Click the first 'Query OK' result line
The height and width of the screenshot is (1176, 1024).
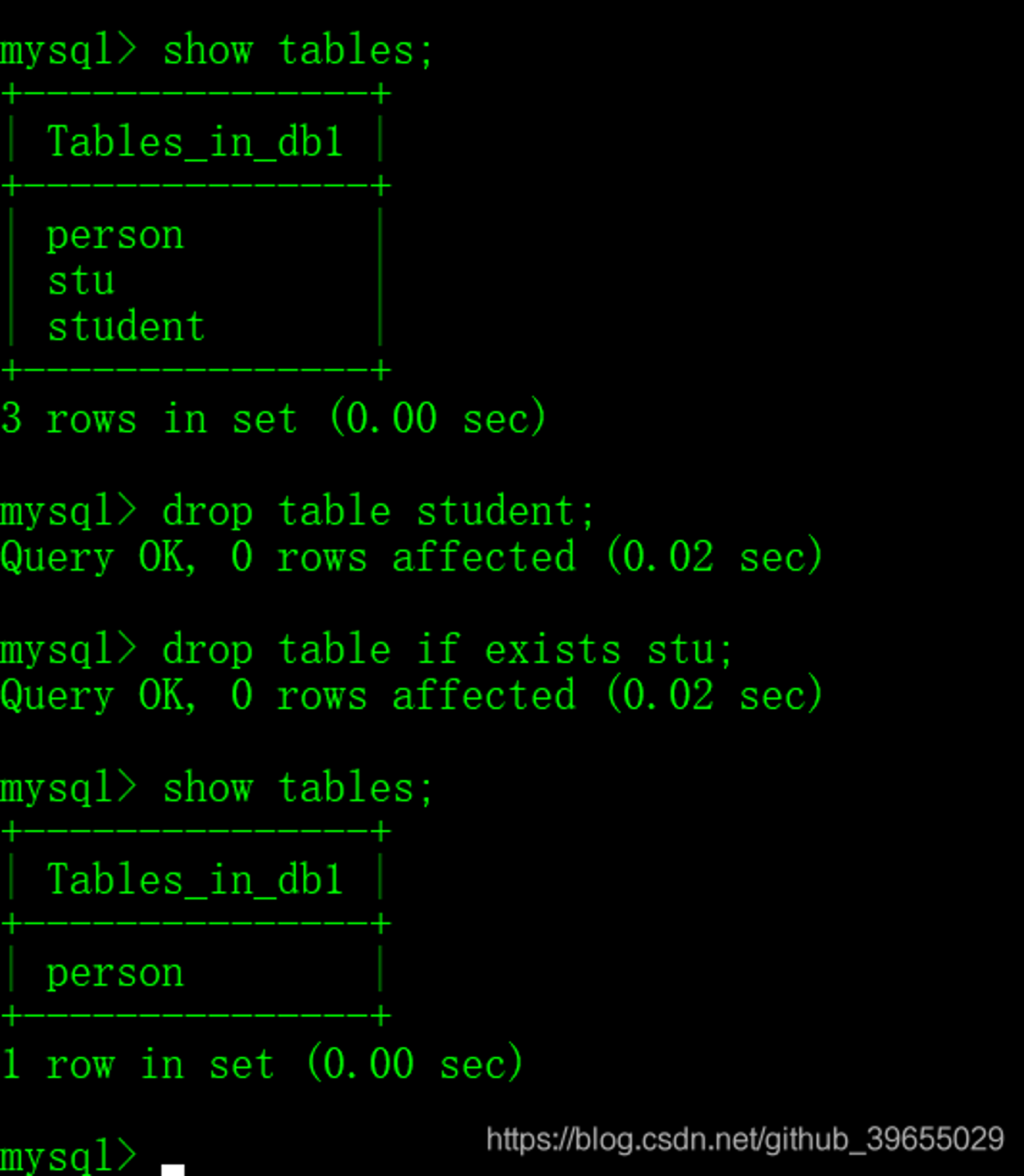(x=411, y=557)
